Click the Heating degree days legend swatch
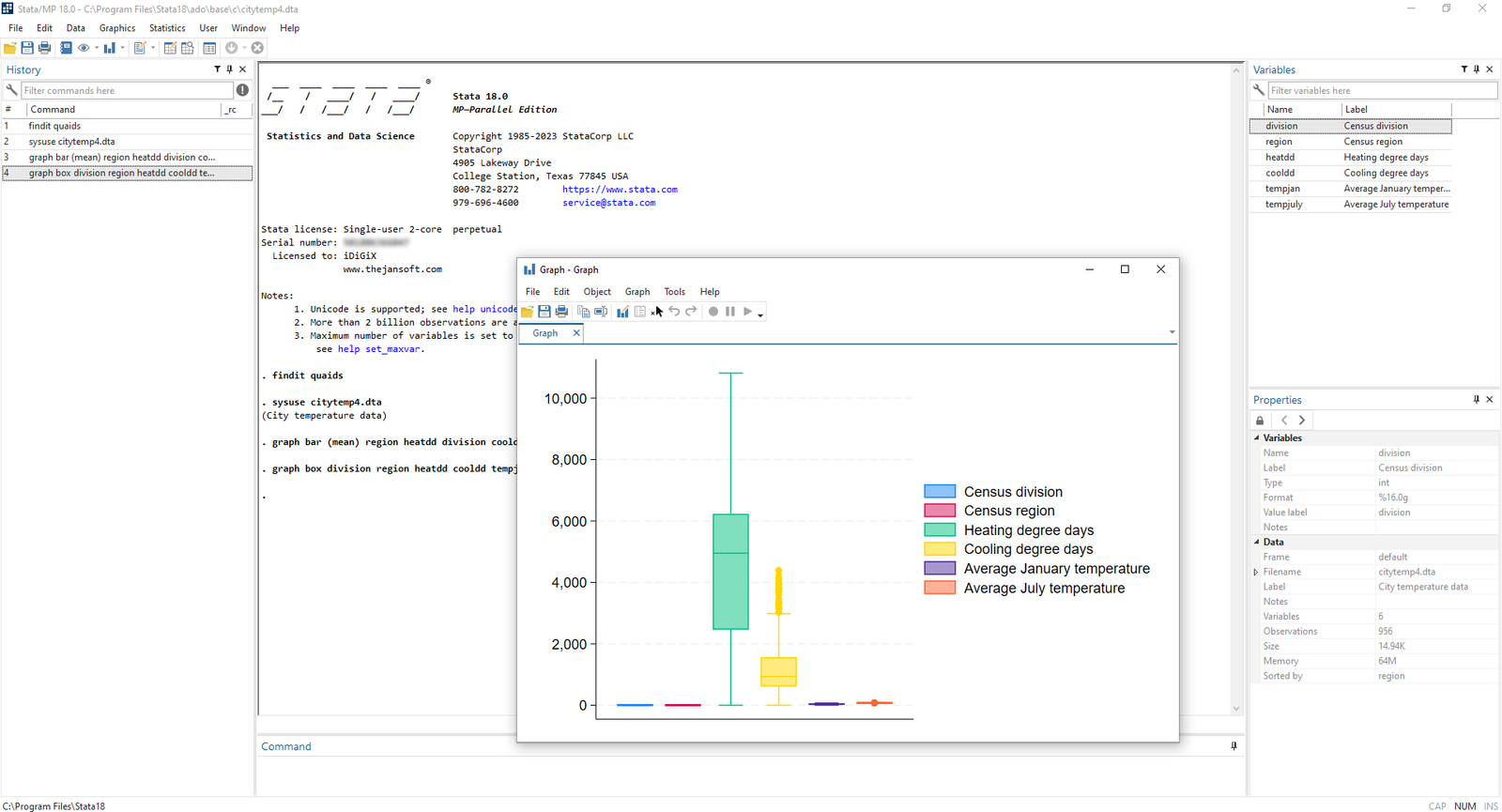The height and width of the screenshot is (812, 1502). [940, 529]
